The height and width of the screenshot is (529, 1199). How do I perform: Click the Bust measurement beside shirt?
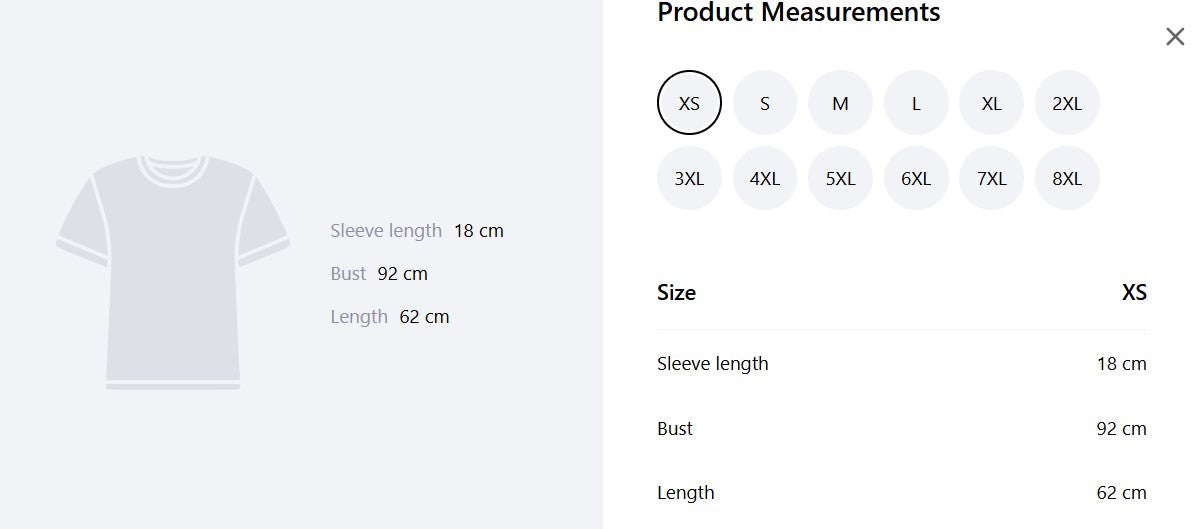coord(379,274)
